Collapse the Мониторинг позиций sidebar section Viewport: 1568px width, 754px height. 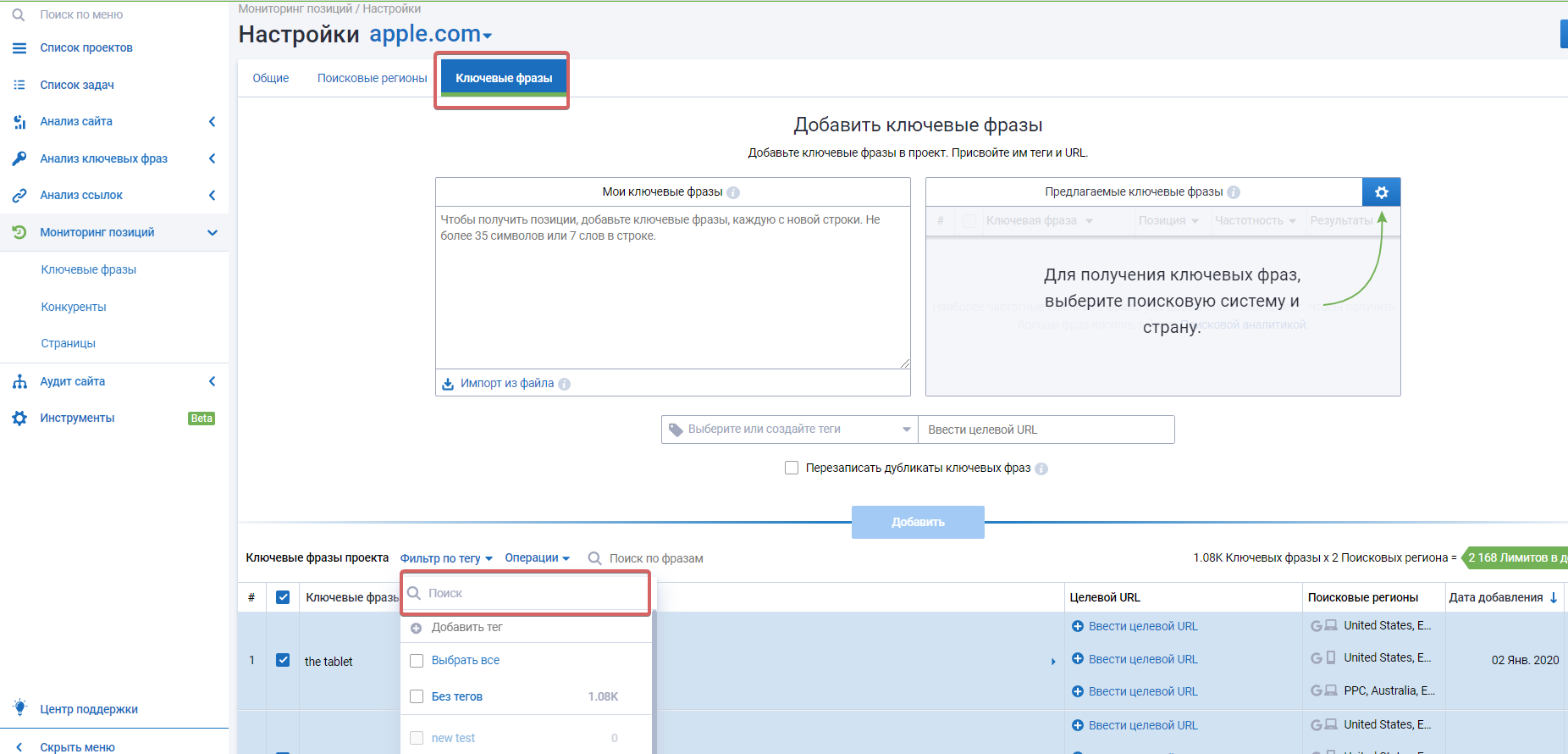(213, 232)
